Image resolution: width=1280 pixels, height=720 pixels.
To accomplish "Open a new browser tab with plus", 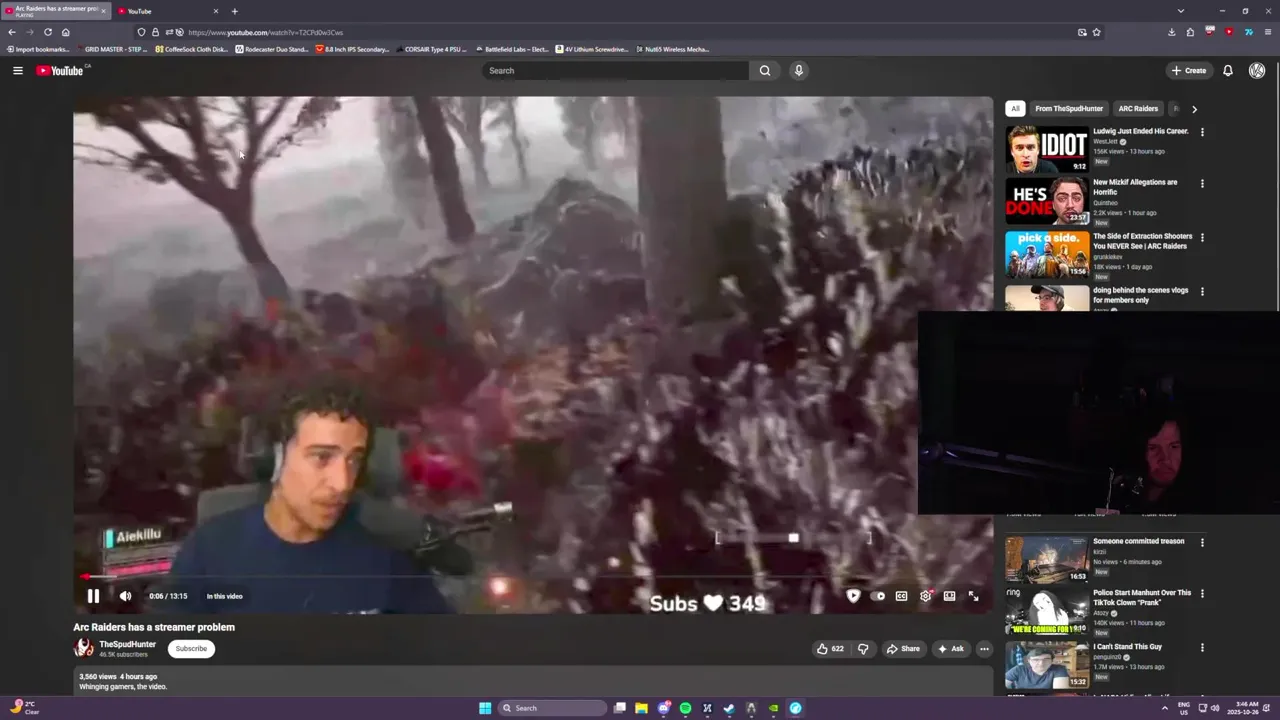I will pos(234,11).
